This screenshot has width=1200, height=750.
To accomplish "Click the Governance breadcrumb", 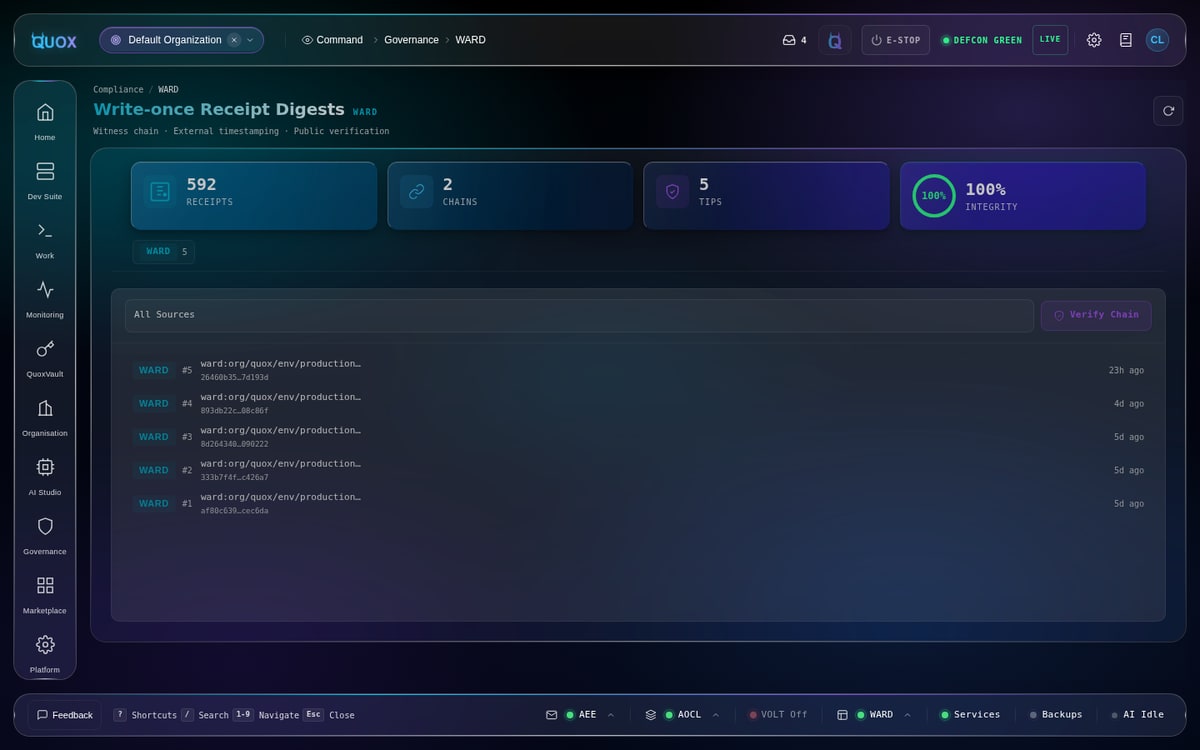I will pos(411,40).
